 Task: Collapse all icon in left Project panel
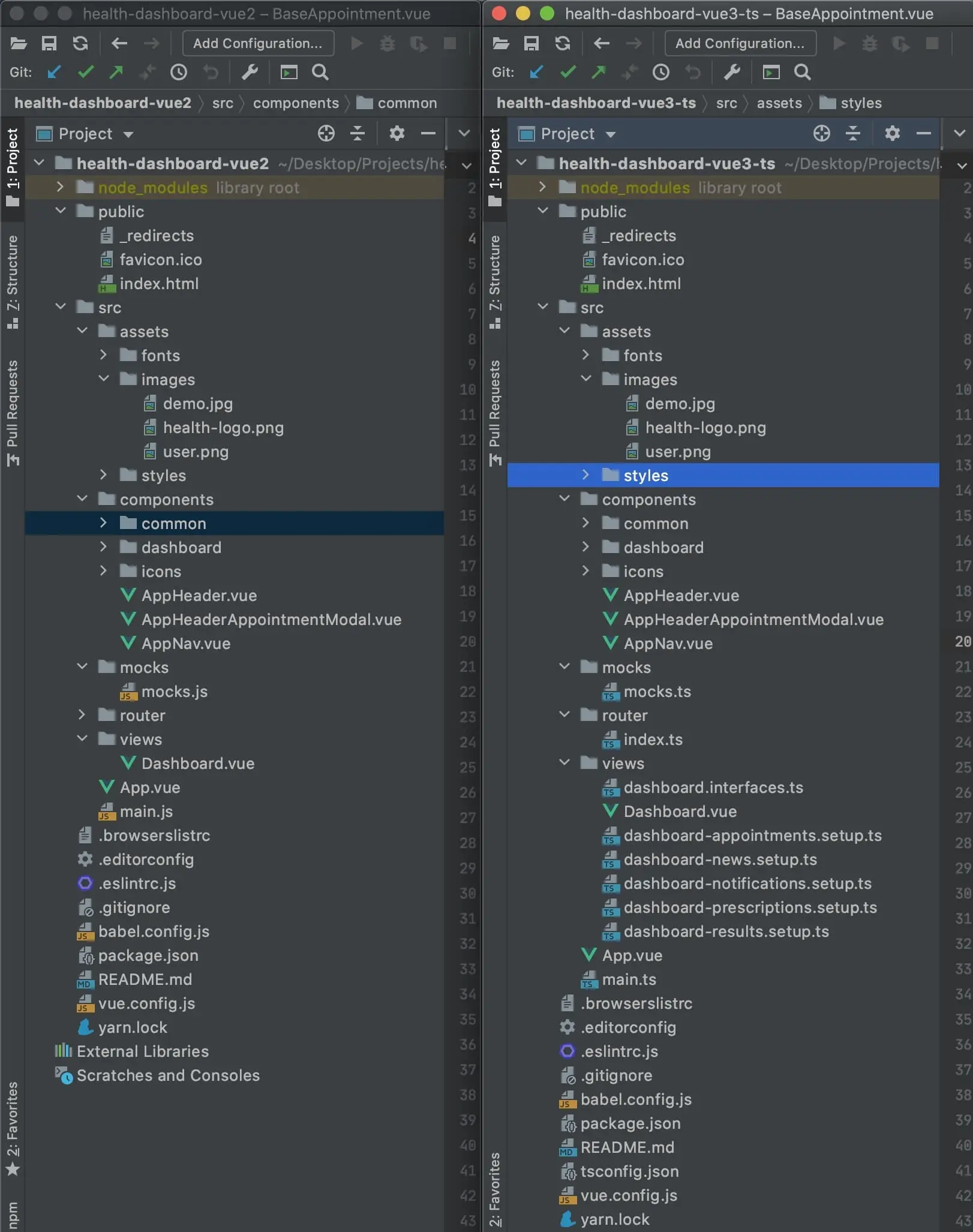pyautogui.click(x=358, y=133)
